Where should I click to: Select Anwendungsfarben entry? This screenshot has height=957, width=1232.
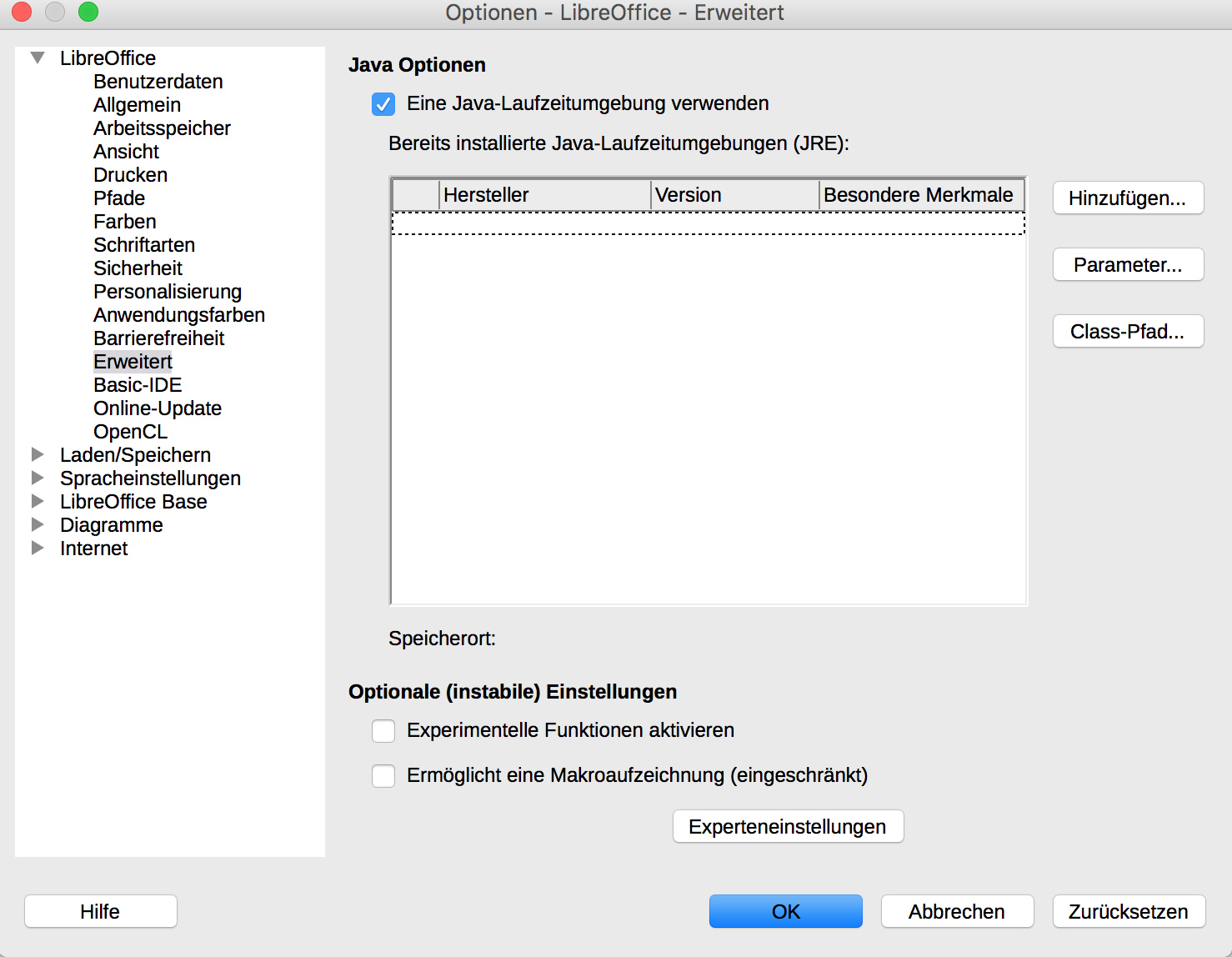[179, 315]
